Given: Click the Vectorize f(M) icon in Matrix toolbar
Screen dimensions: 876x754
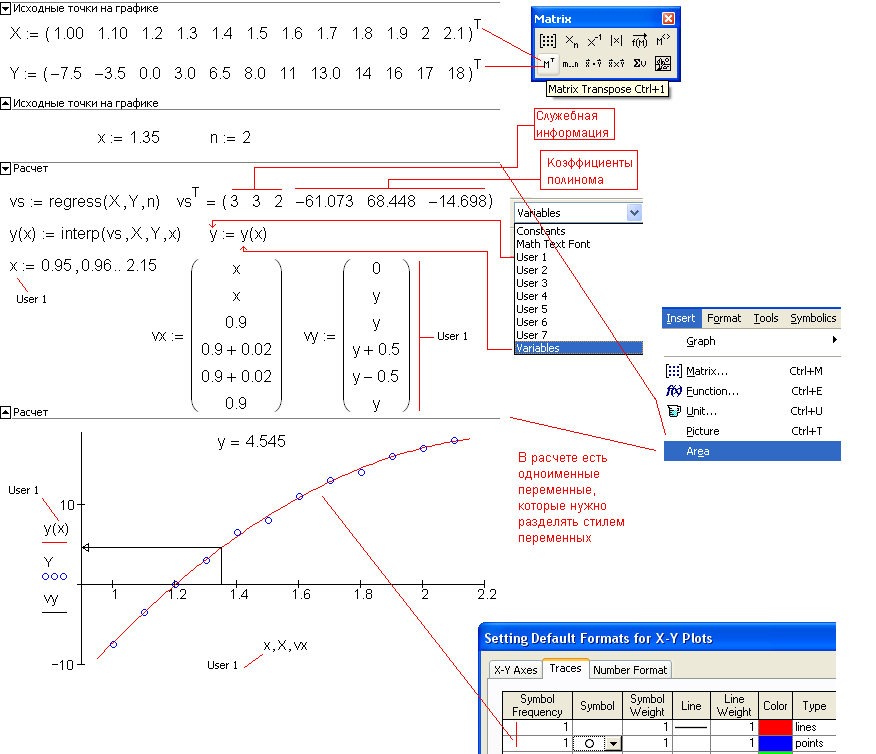Looking at the screenshot, I should coord(640,41).
